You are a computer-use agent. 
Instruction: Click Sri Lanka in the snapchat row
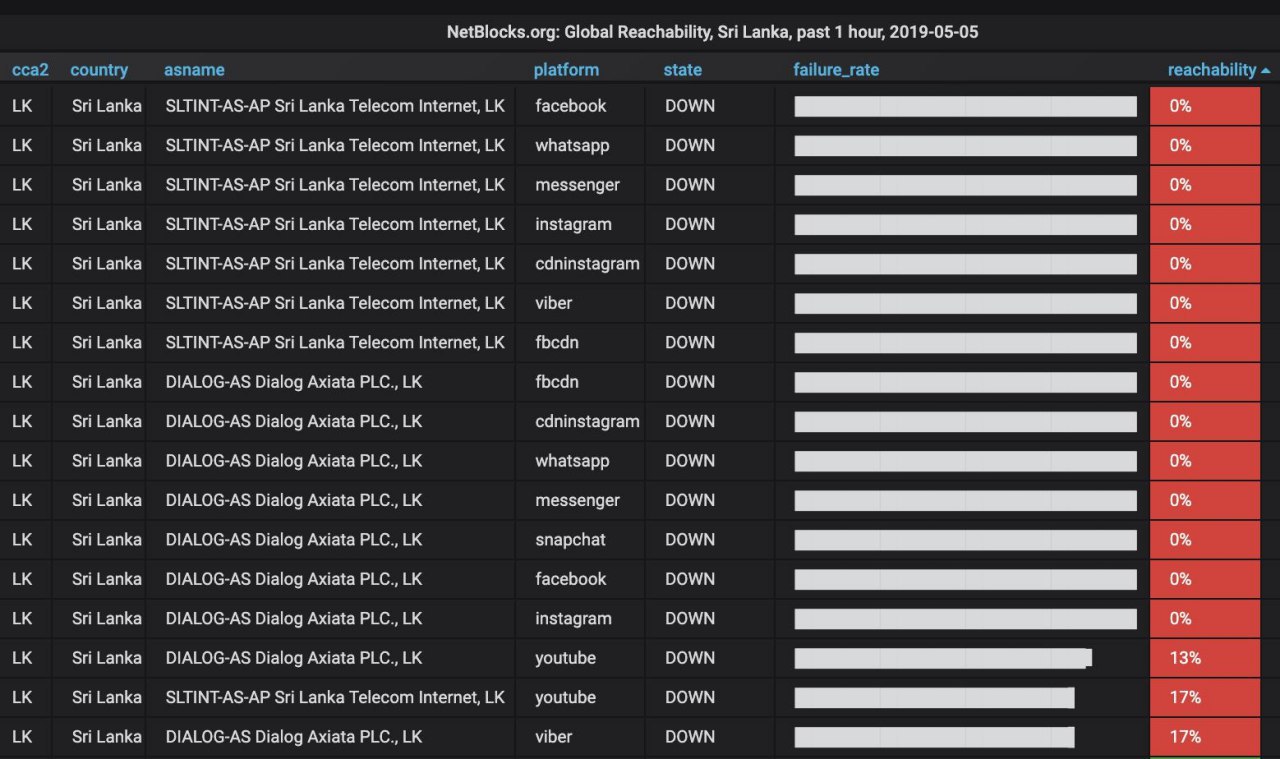[107, 540]
